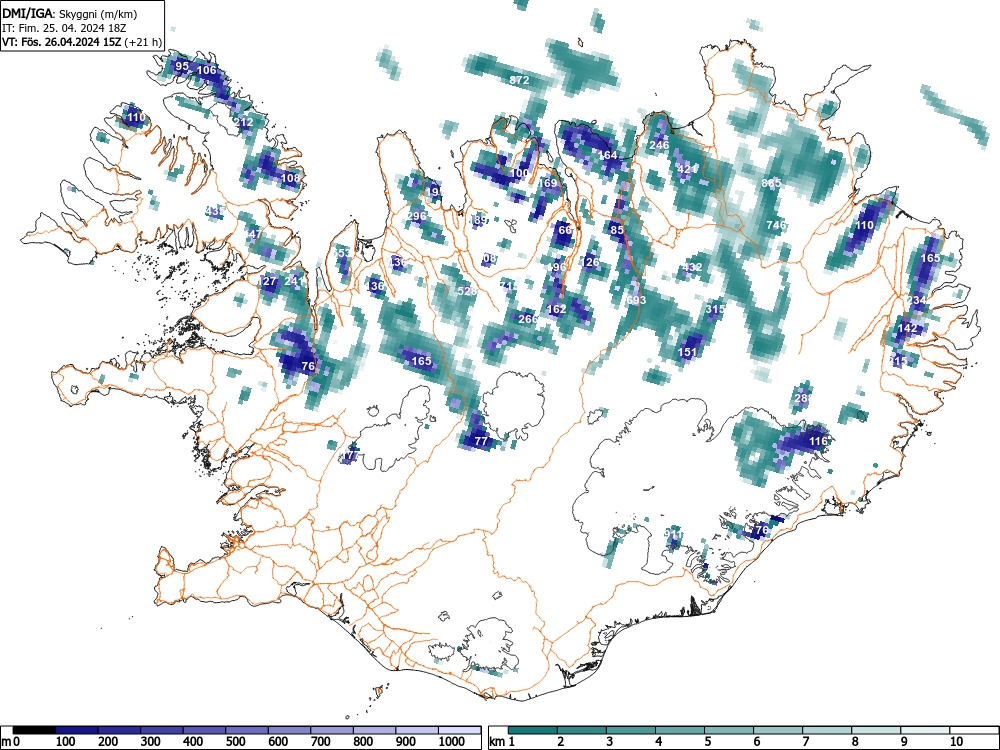Screen dimensions: 1000x750
Task: Click the 'km' unit label on the legend
Action: coord(497,742)
